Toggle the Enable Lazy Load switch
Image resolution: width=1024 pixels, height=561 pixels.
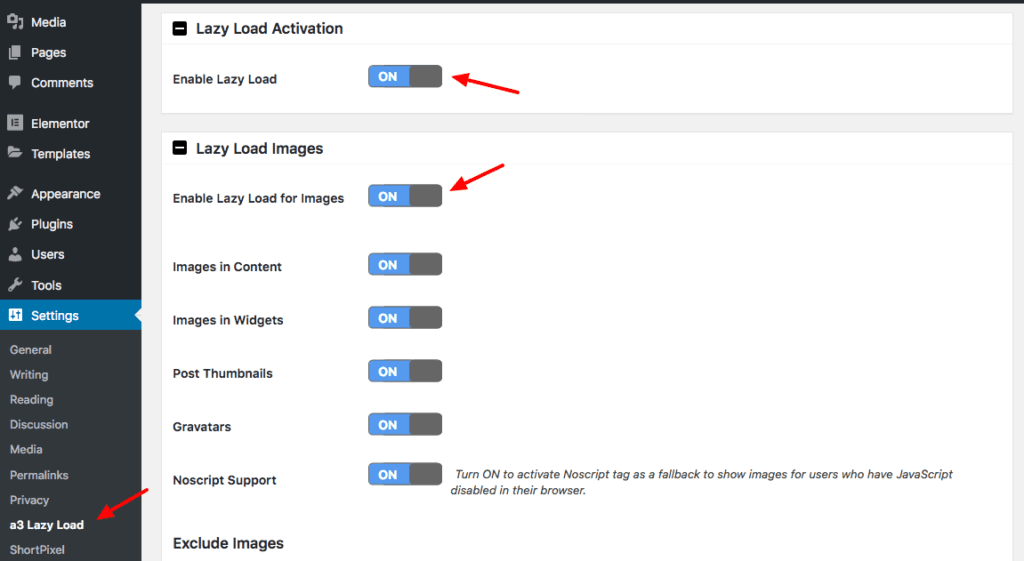(405, 77)
